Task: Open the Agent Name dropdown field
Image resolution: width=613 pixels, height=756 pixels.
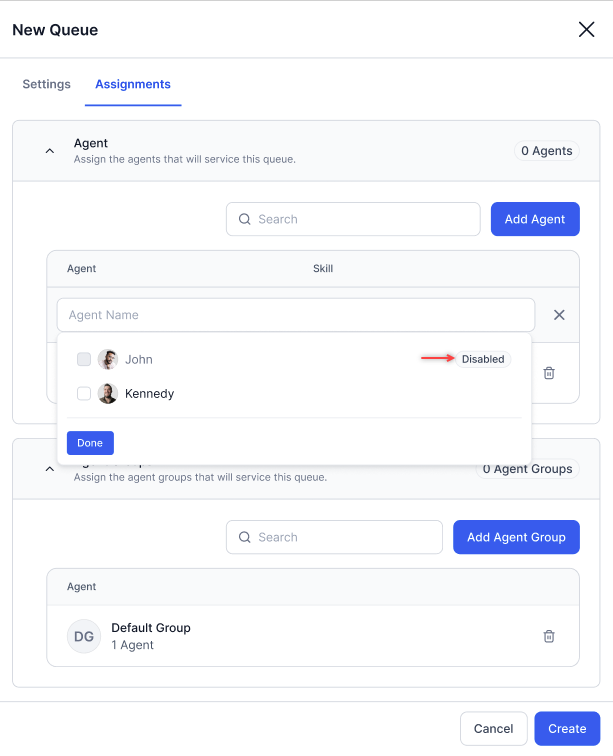Action: [296, 315]
